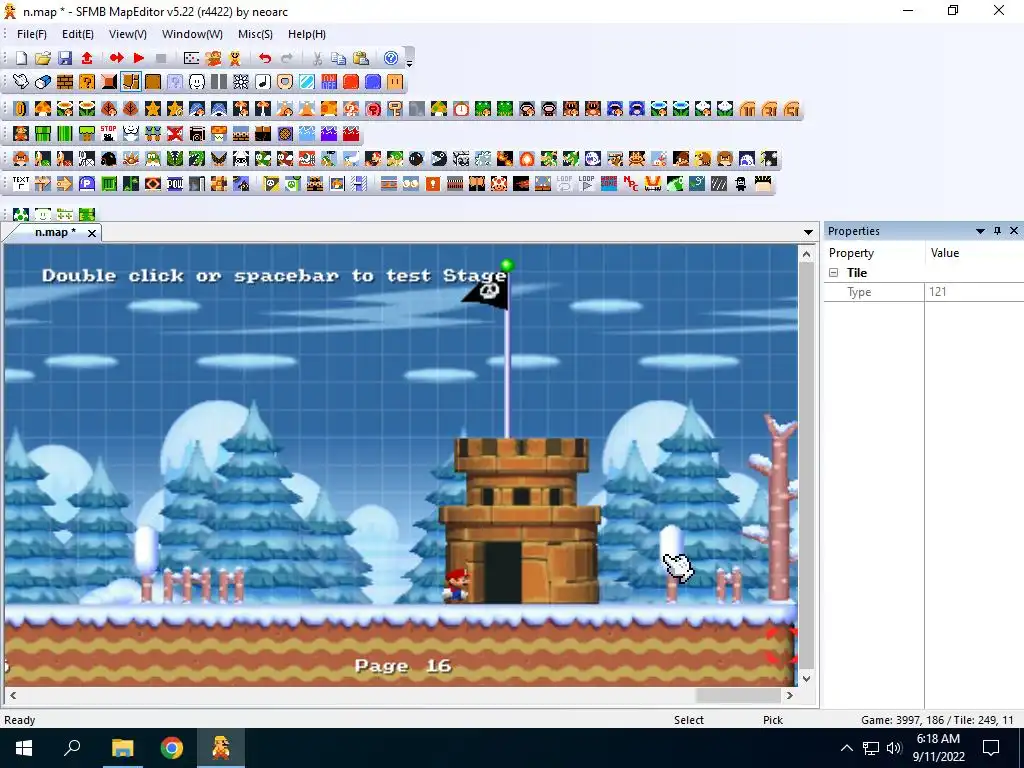Click vertical scrollbar down arrow
Screen dimensions: 1024x768
pos(806,679)
